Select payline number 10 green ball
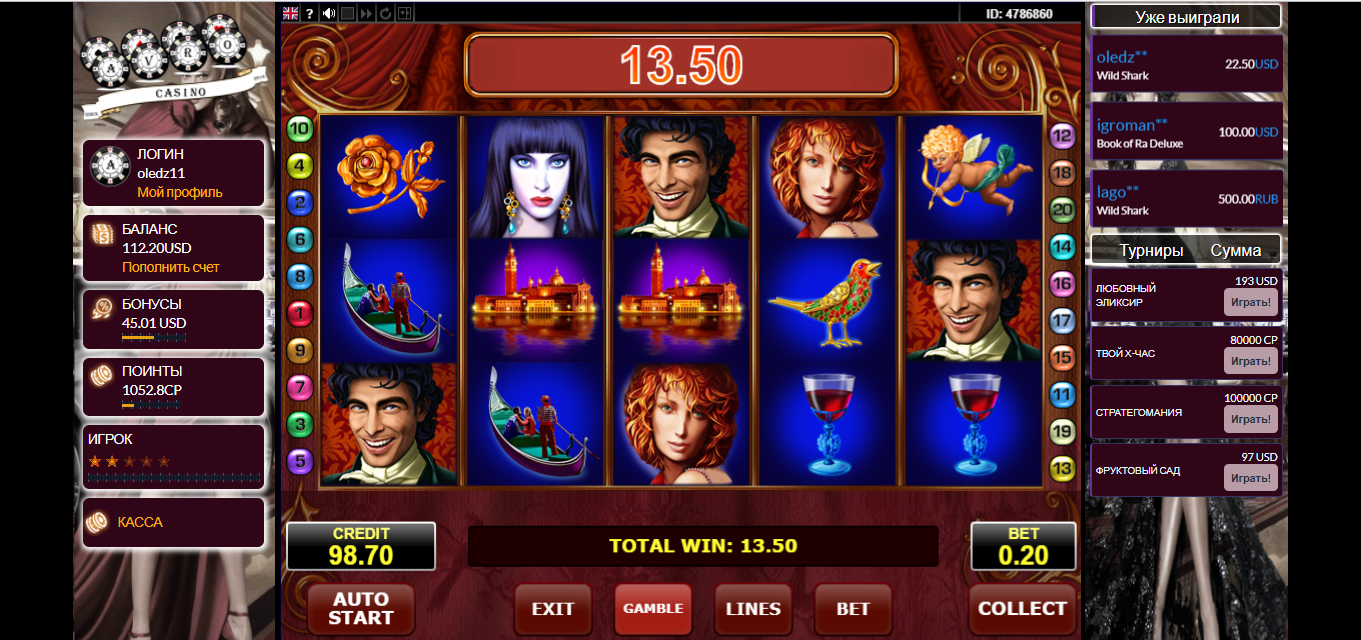 click(x=300, y=128)
